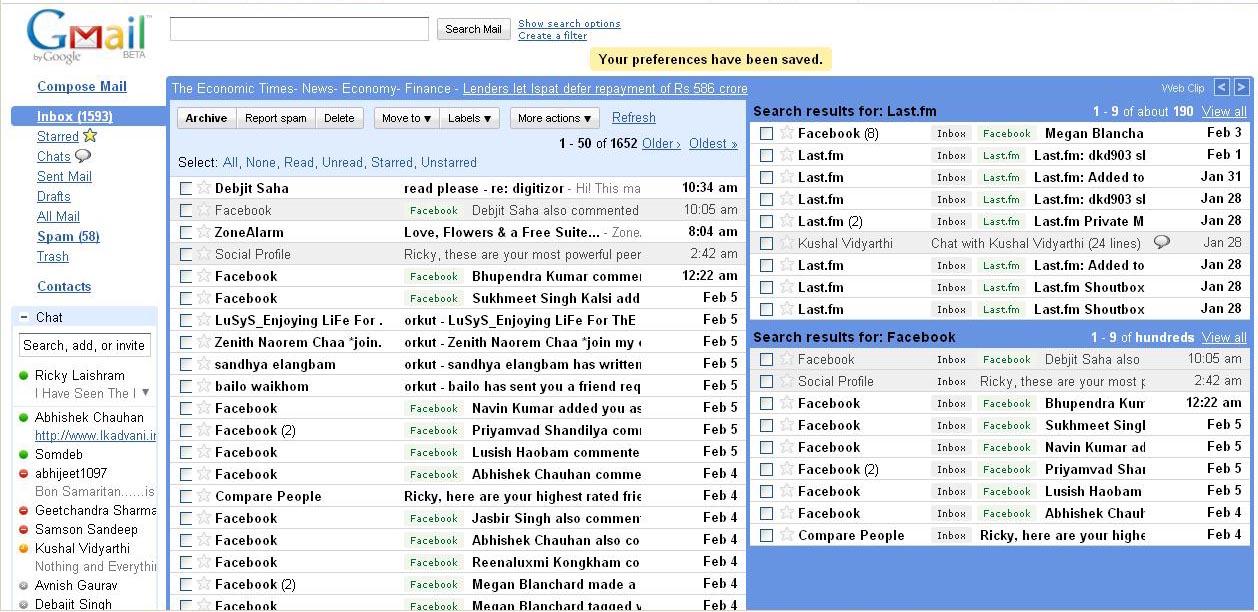Click gray offline icon of Avnish Gaurav
Viewport: 1258px width, 612px height.
coord(24,586)
